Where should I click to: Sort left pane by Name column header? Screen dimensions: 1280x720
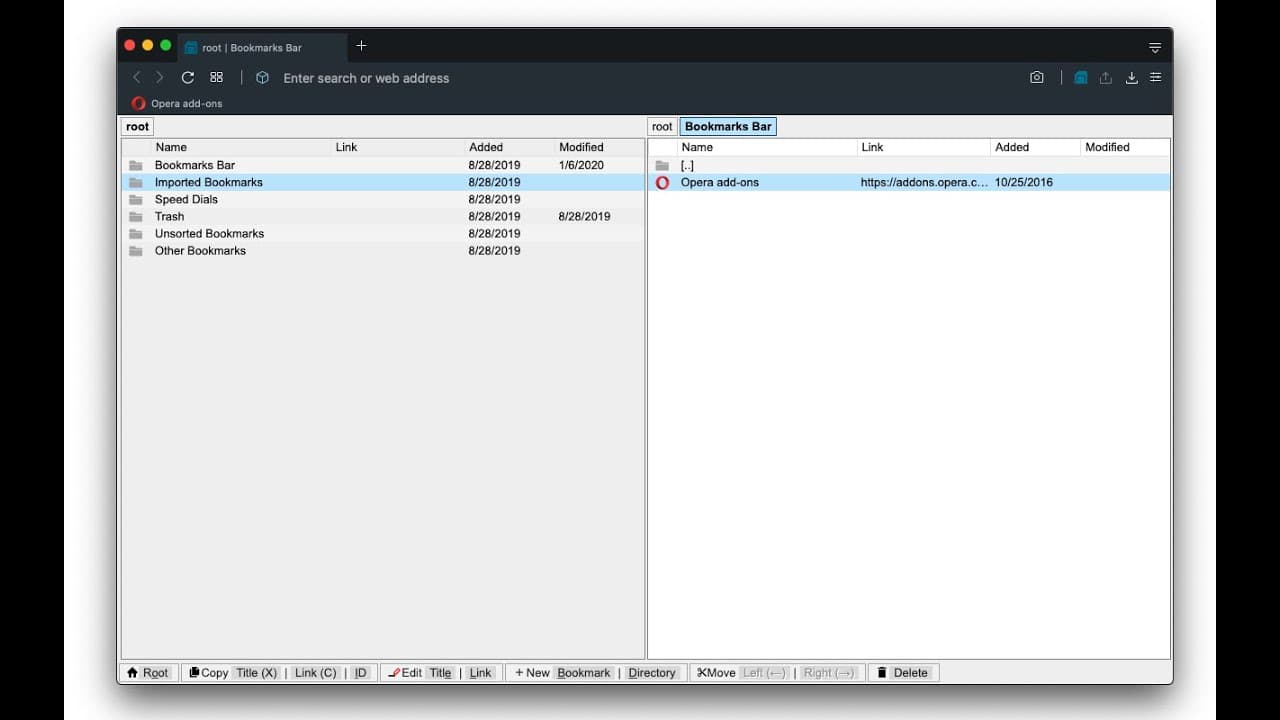click(241, 147)
